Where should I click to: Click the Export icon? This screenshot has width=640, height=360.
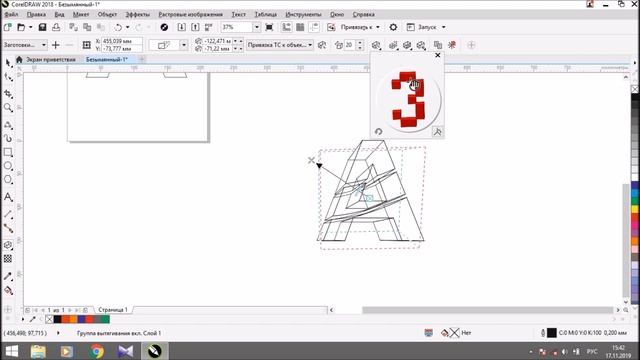[195, 27]
